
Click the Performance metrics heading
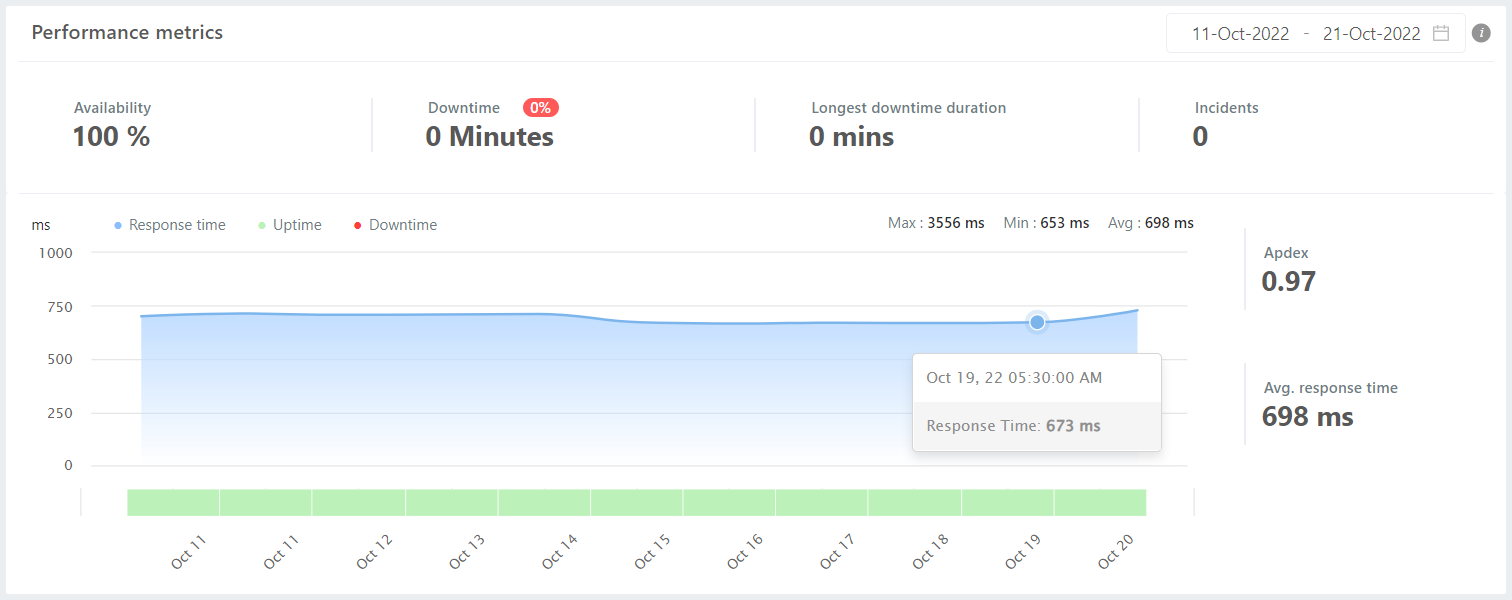coord(127,32)
